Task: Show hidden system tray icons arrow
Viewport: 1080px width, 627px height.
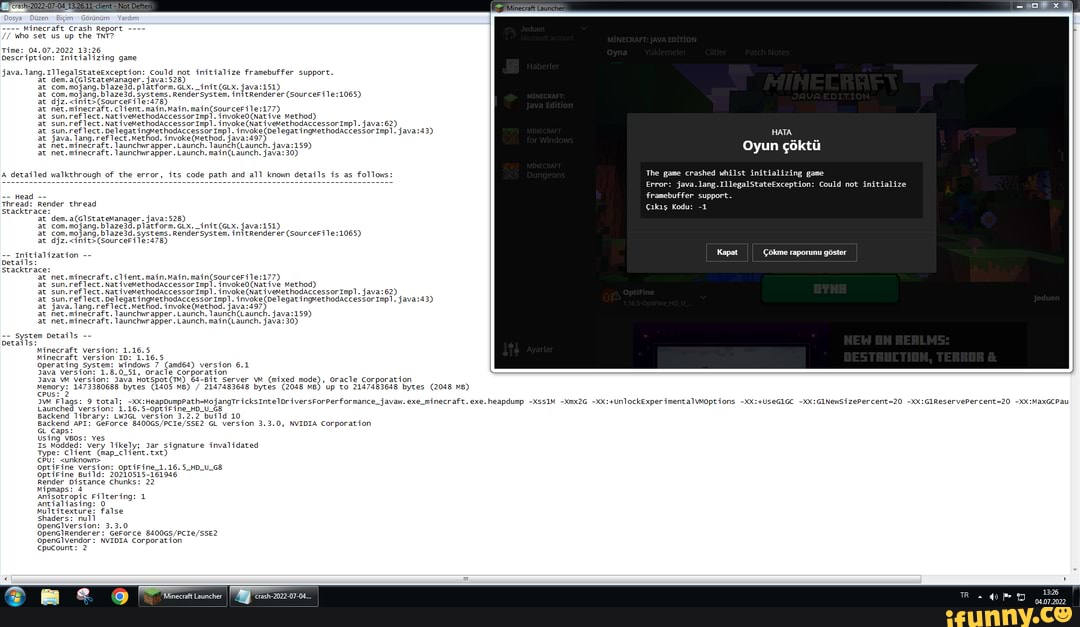Action: [980, 597]
